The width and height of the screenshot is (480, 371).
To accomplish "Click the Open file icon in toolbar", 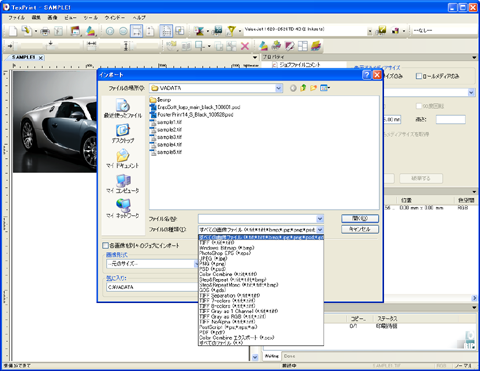I will (x=26, y=31).
